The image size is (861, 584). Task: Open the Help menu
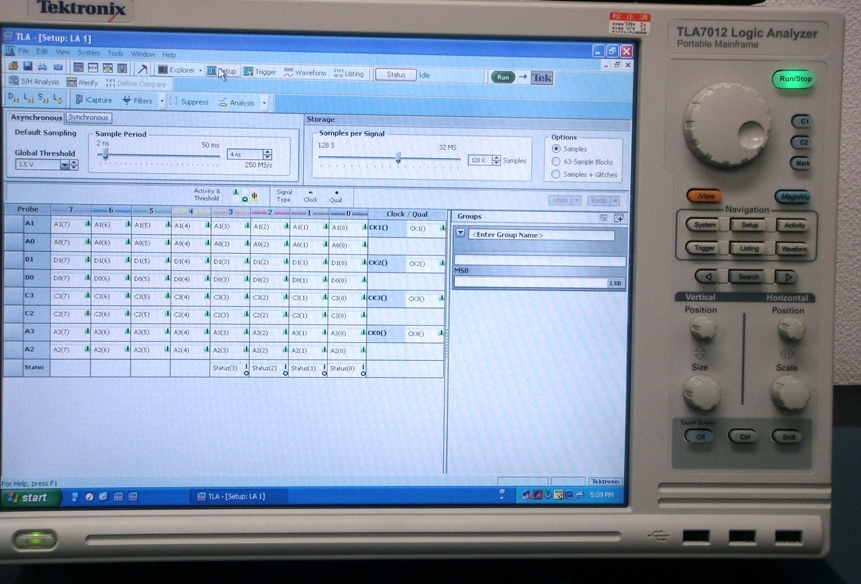click(169, 54)
